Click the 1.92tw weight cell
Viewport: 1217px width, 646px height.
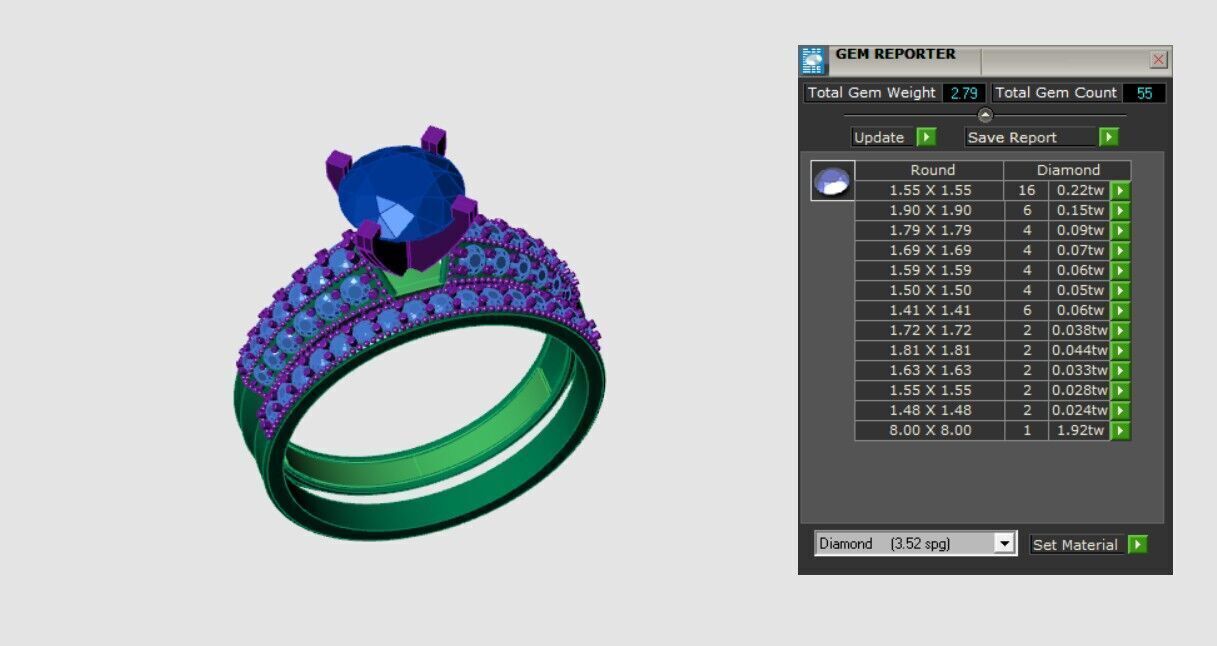(1079, 430)
